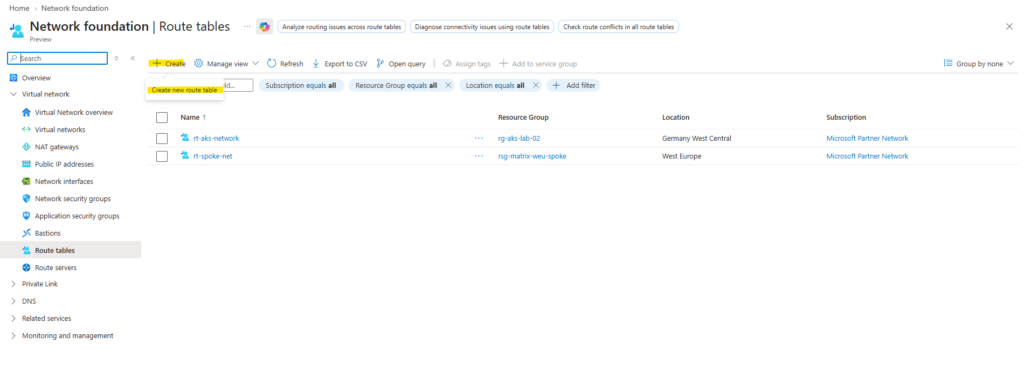Screen dimensions: 1024x371
Task: Select Create new route table option
Action: click(x=184, y=90)
